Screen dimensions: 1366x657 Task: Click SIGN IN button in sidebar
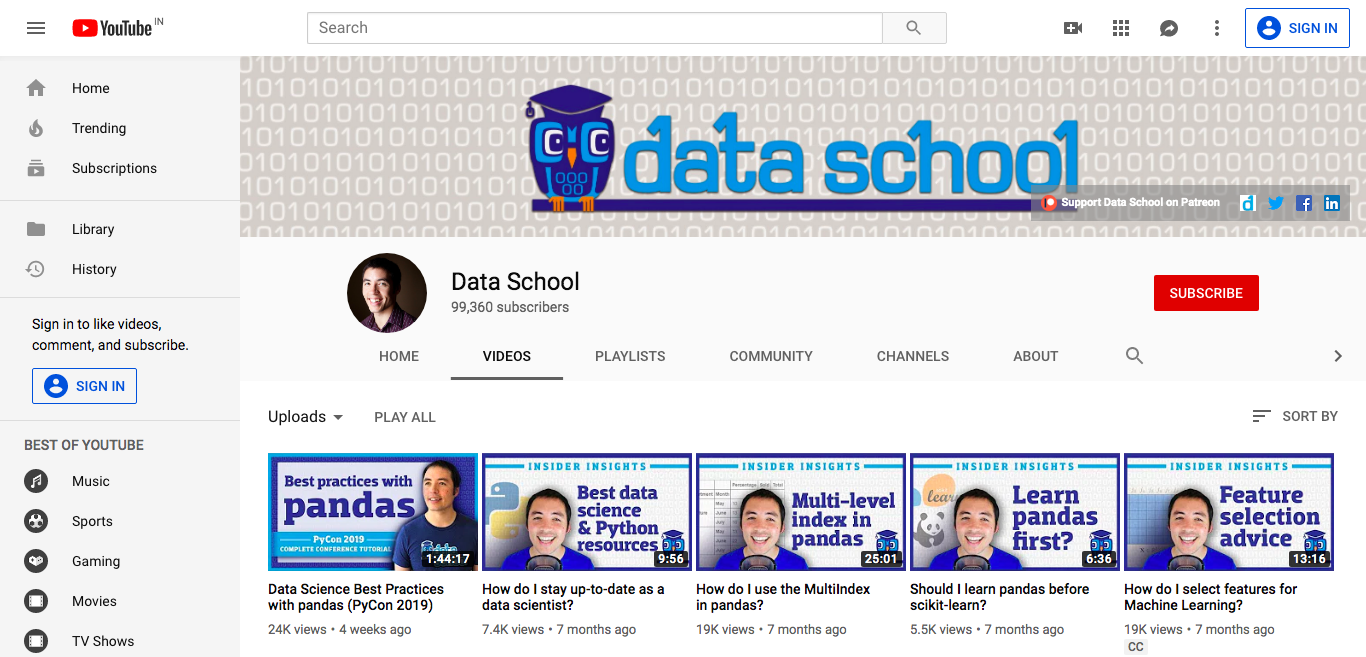click(84, 386)
